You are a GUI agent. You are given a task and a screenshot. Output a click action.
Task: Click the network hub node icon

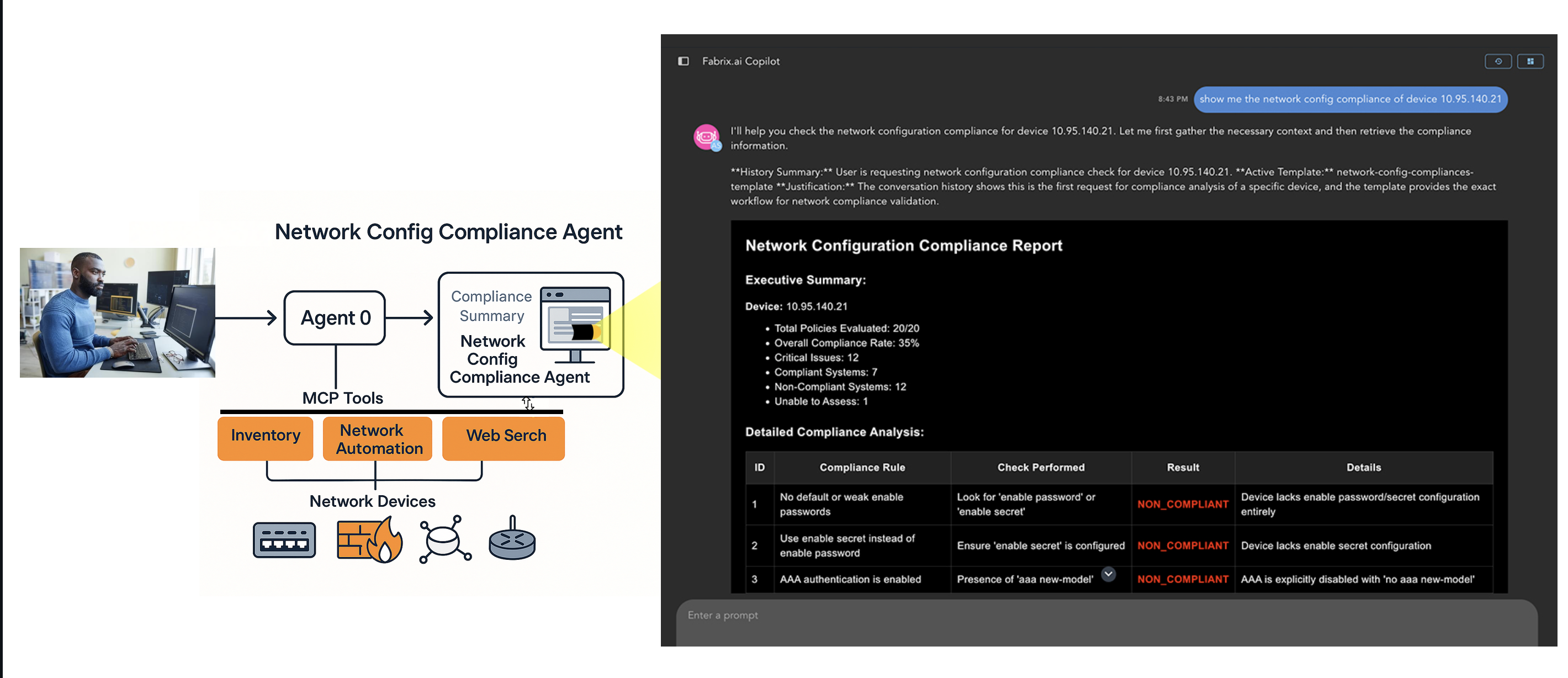[445, 539]
